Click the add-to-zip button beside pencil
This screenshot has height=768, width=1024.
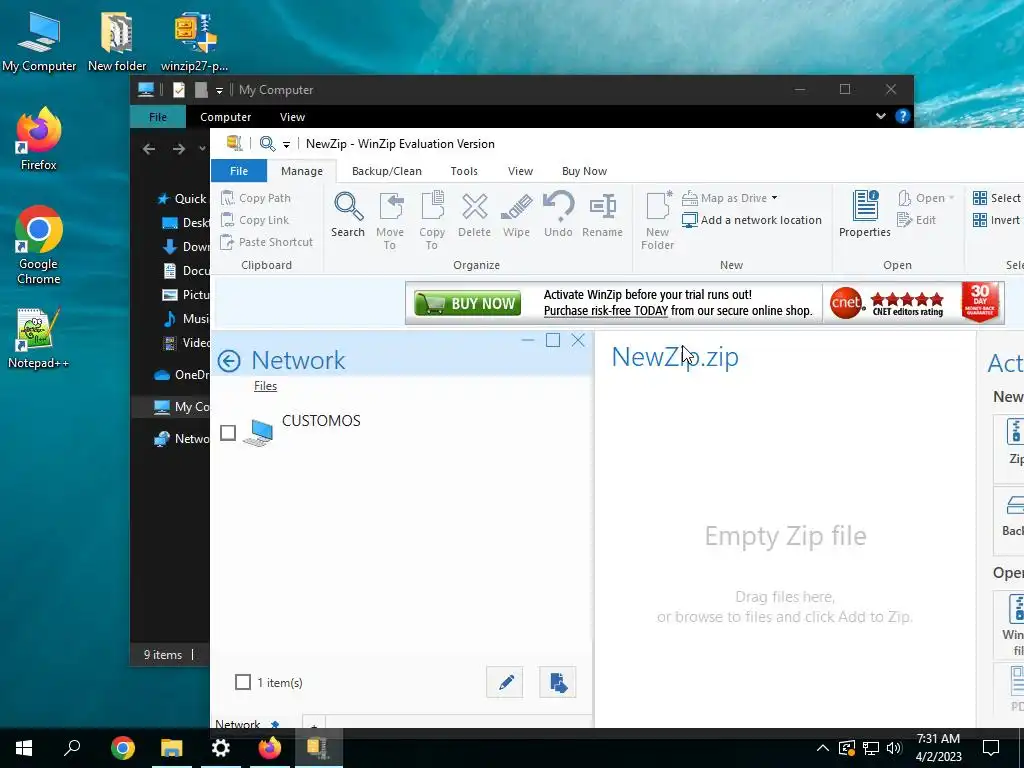click(558, 682)
